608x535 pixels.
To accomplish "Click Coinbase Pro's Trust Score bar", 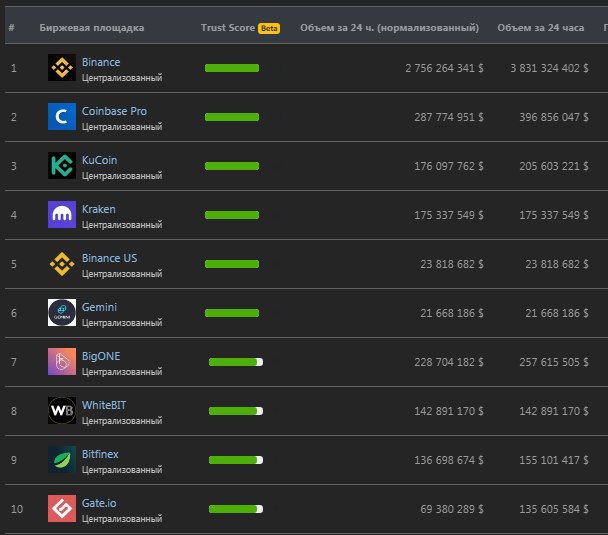I will [x=232, y=117].
